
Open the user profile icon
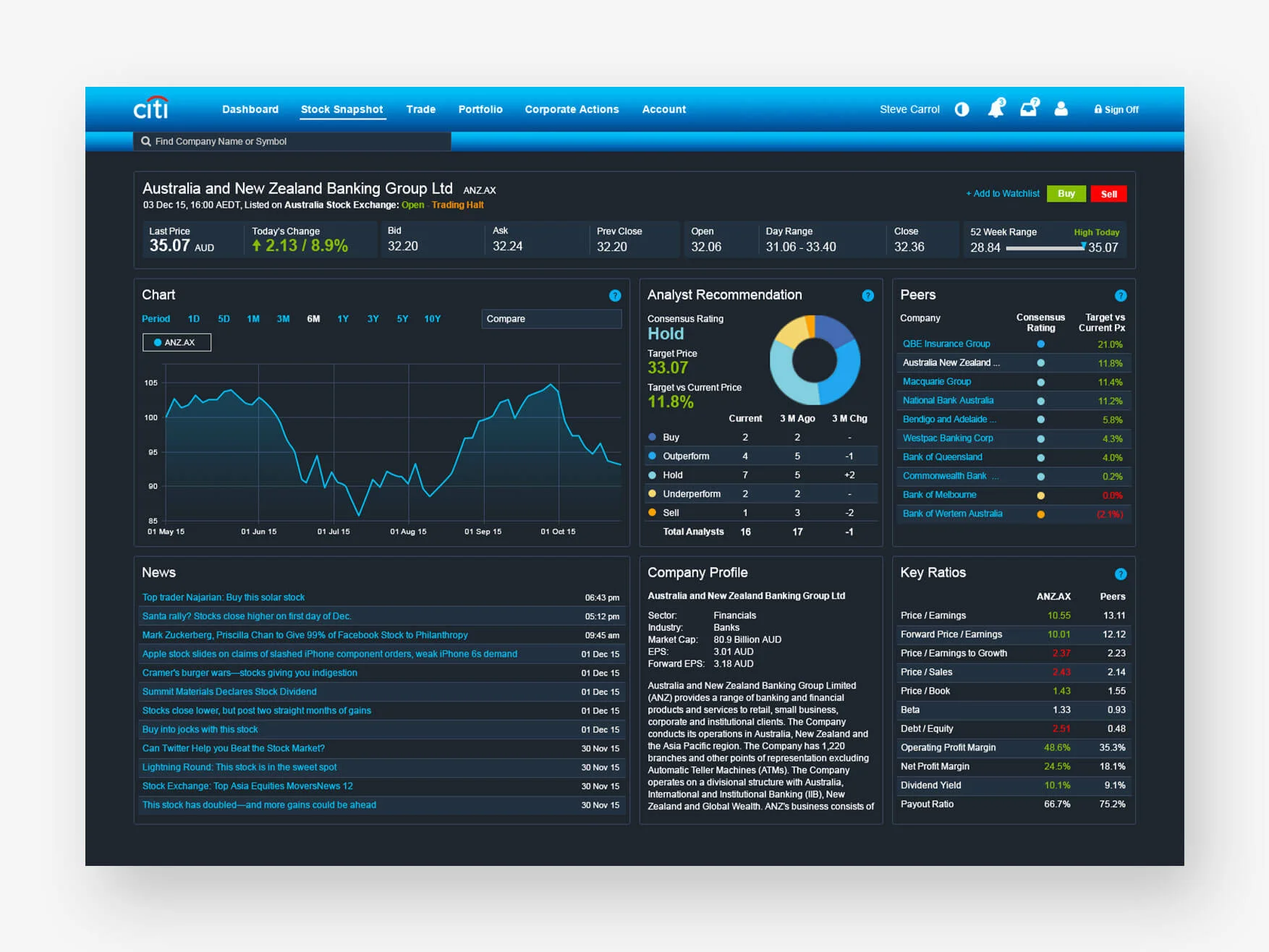1061,109
